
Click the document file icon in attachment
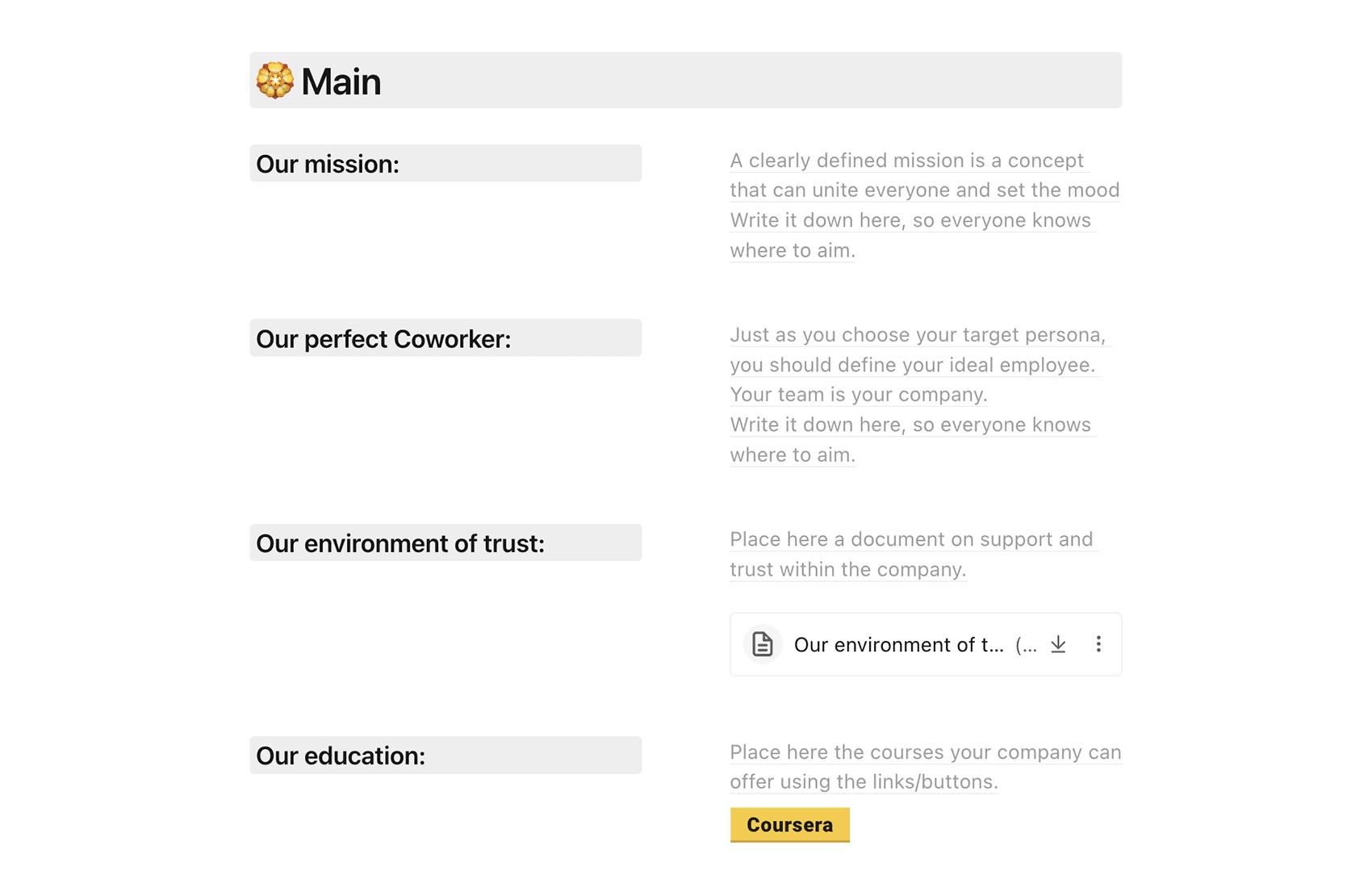click(762, 644)
